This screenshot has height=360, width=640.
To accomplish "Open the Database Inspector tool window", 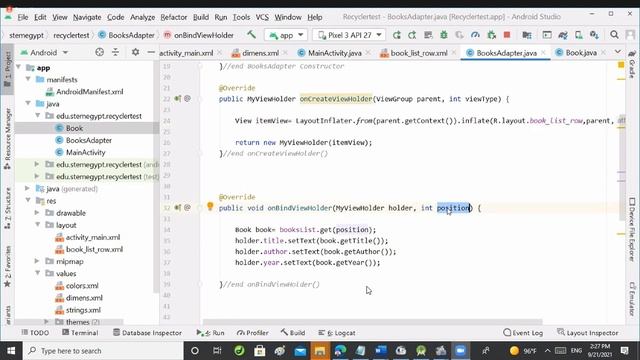I will (147, 333).
